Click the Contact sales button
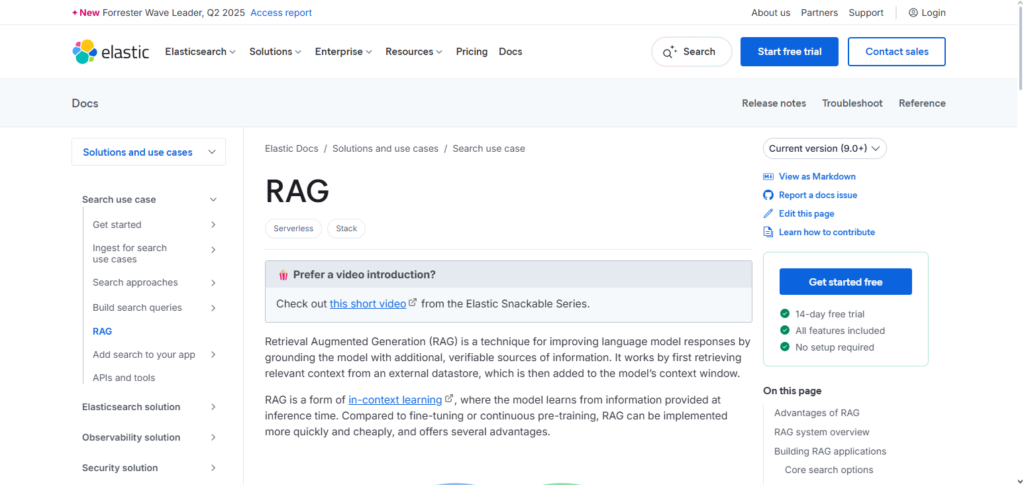 897,52
